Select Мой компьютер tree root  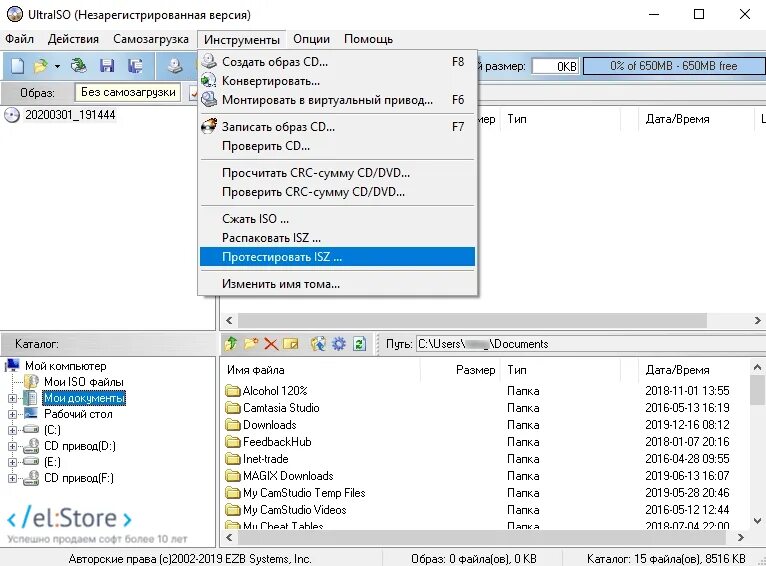[65, 366]
